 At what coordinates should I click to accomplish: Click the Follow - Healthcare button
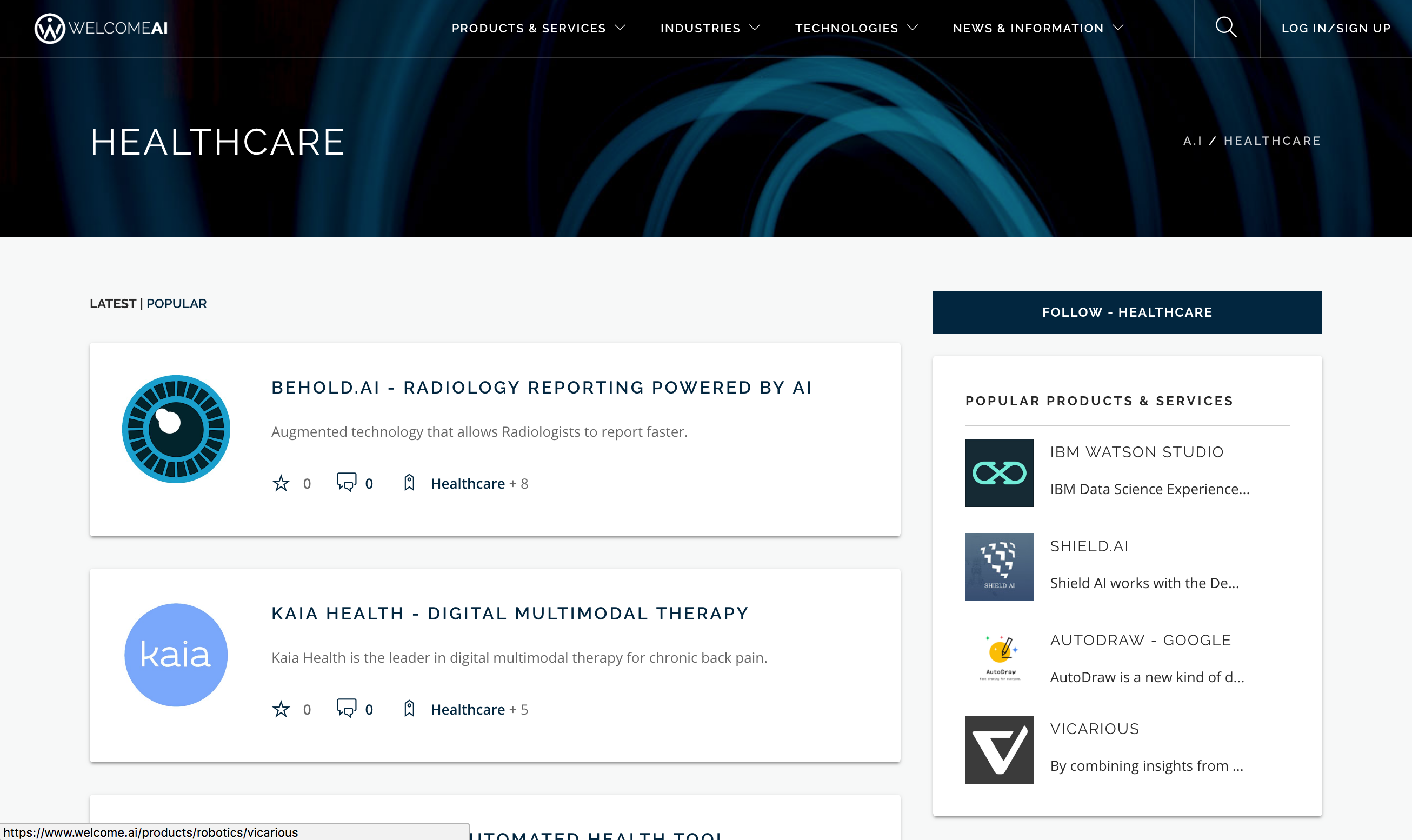click(1126, 312)
